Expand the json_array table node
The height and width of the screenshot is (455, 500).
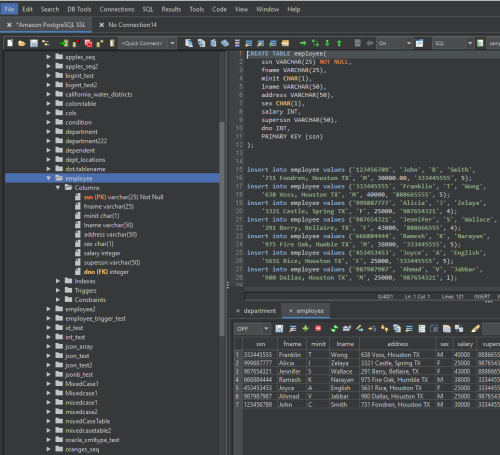49,346
